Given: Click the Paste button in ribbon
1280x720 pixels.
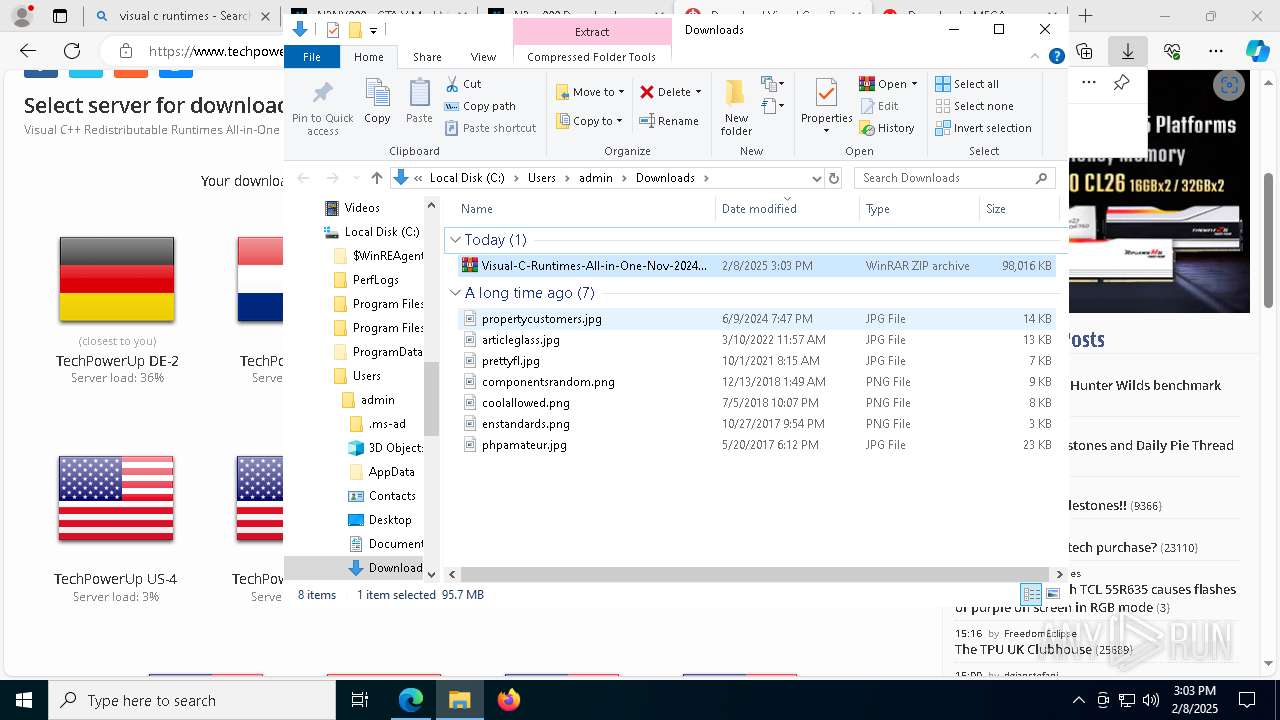Looking at the screenshot, I should click(419, 102).
